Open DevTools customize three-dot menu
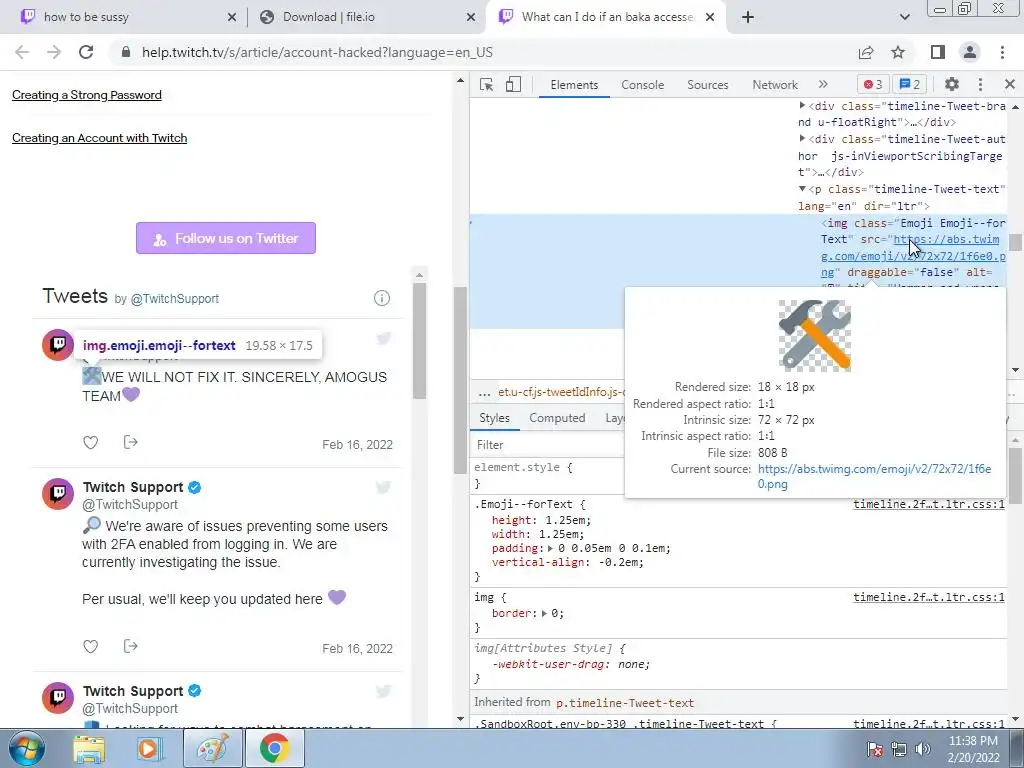This screenshot has height=768, width=1024. pyautogui.click(x=980, y=84)
